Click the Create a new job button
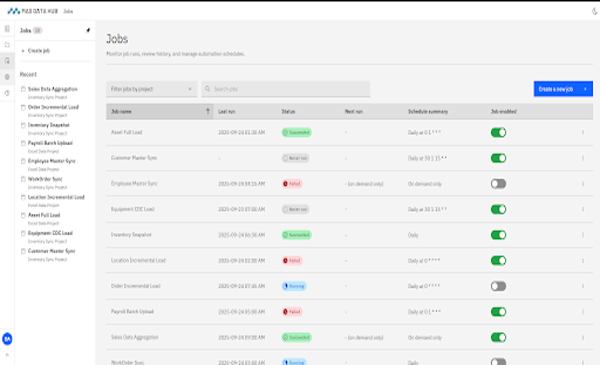The width and height of the screenshot is (600, 365). [563, 89]
